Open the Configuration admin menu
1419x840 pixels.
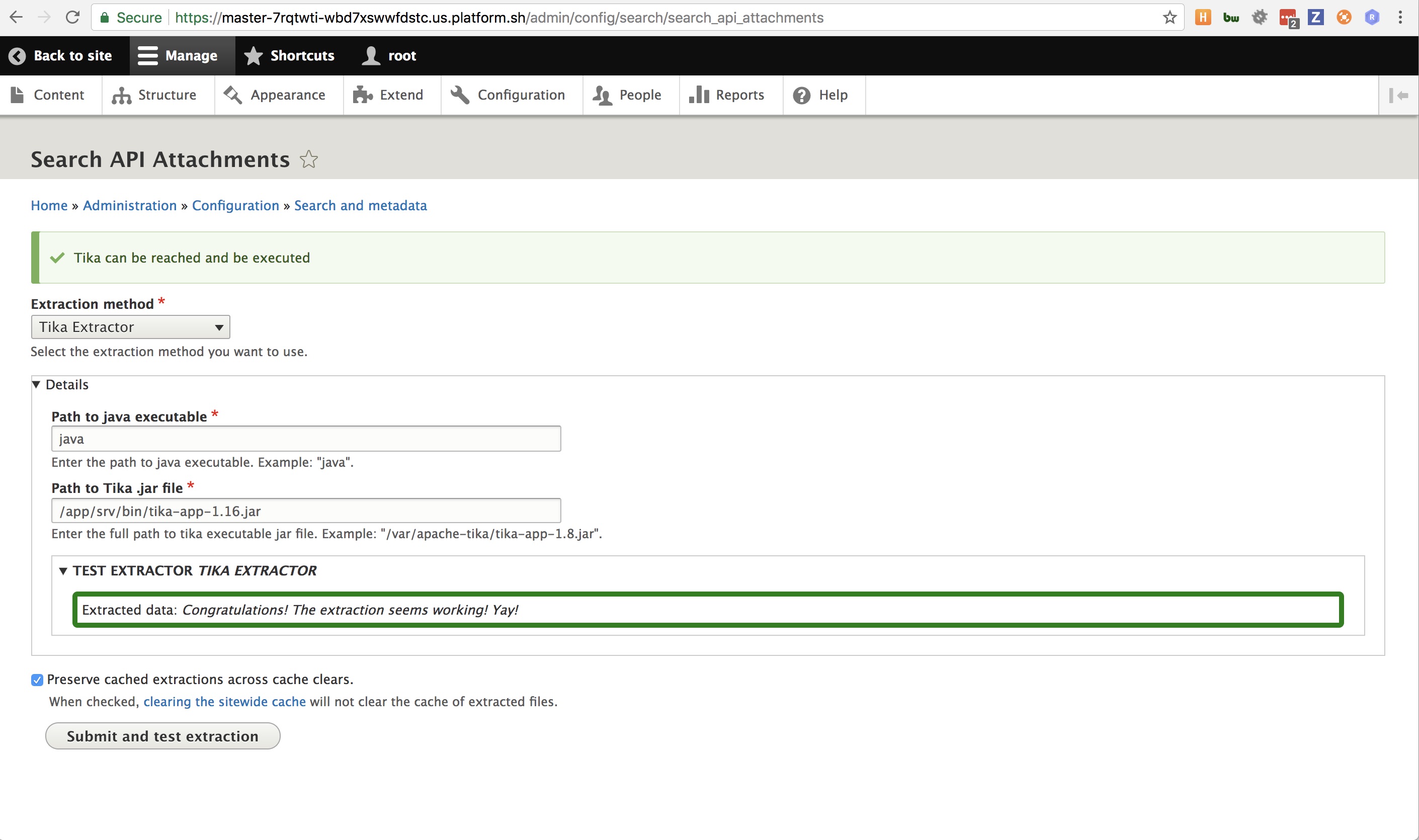tap(512, 95)
